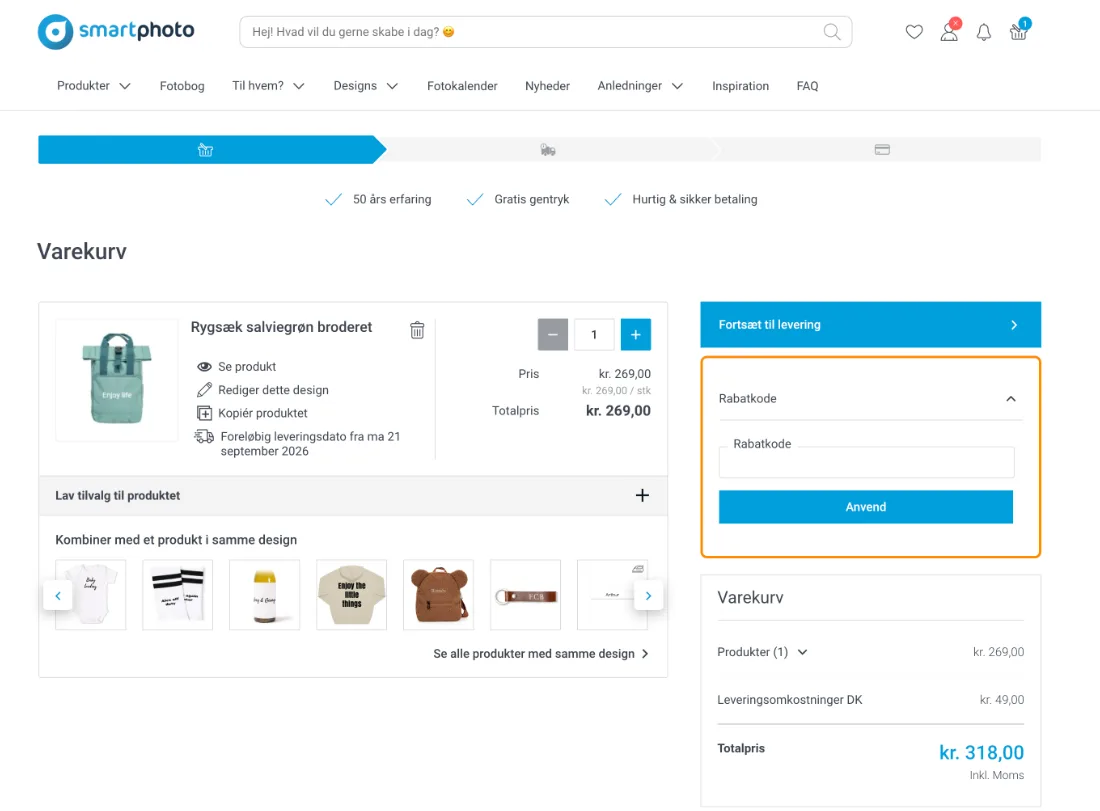Delete the backpack with trash icon

417,330
